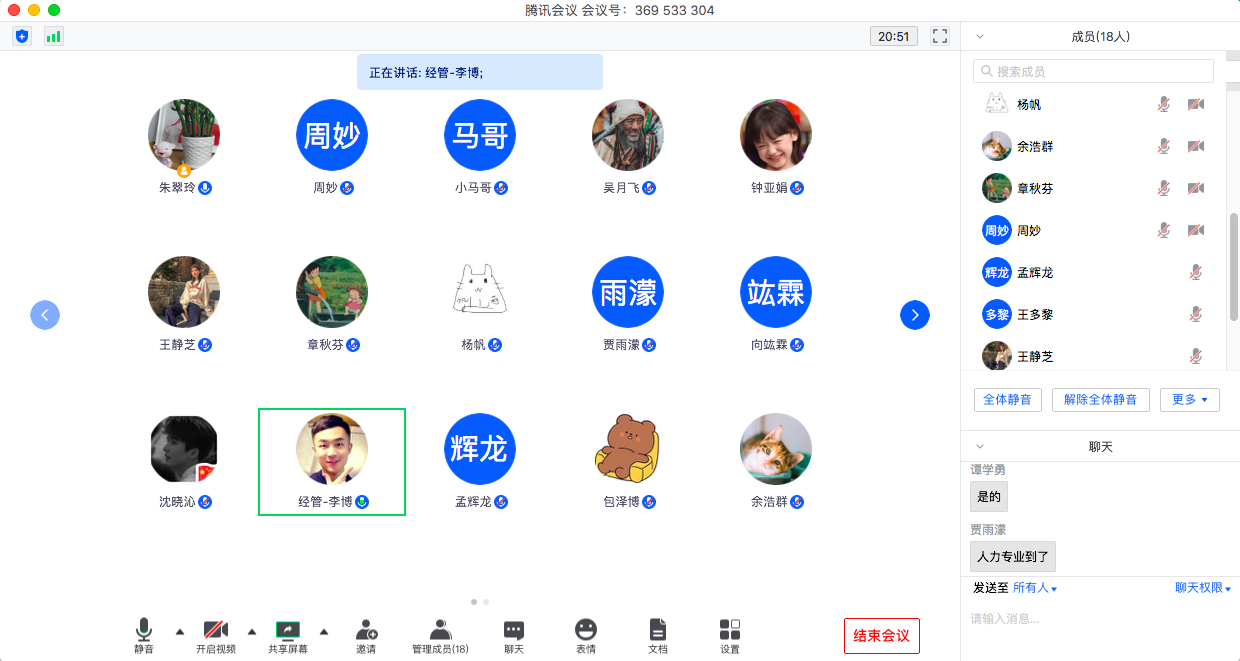Image resolution: width=1240 pixels, height=661 pixels.
Task: Turn on video with camera button
Action: pyautogui.click(x=216, y=635)
